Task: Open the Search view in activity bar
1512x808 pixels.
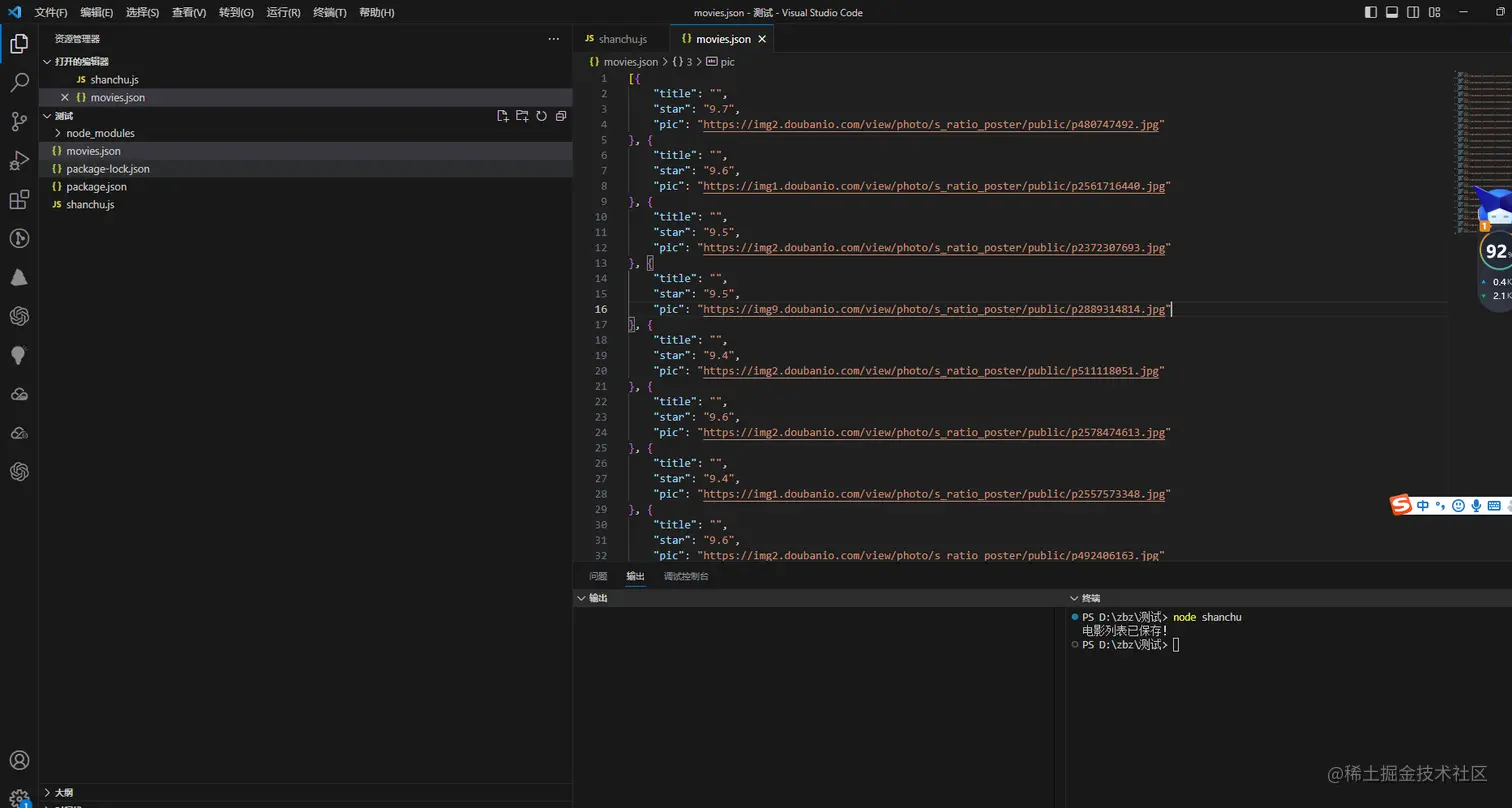Action: [19, 82]
